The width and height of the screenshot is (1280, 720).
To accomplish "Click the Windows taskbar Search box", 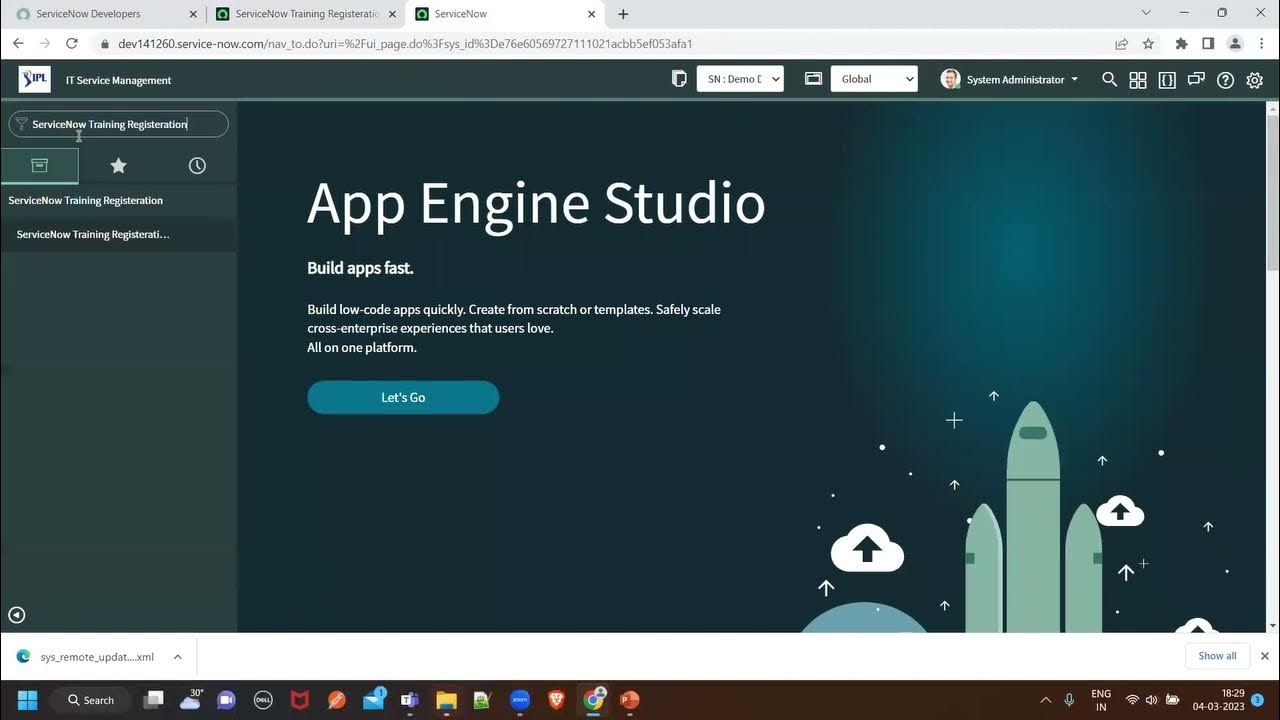I will 91,700.
